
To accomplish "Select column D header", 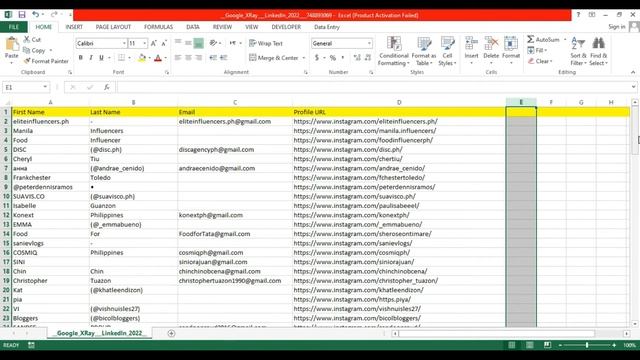I will click(x=399, y=102).
